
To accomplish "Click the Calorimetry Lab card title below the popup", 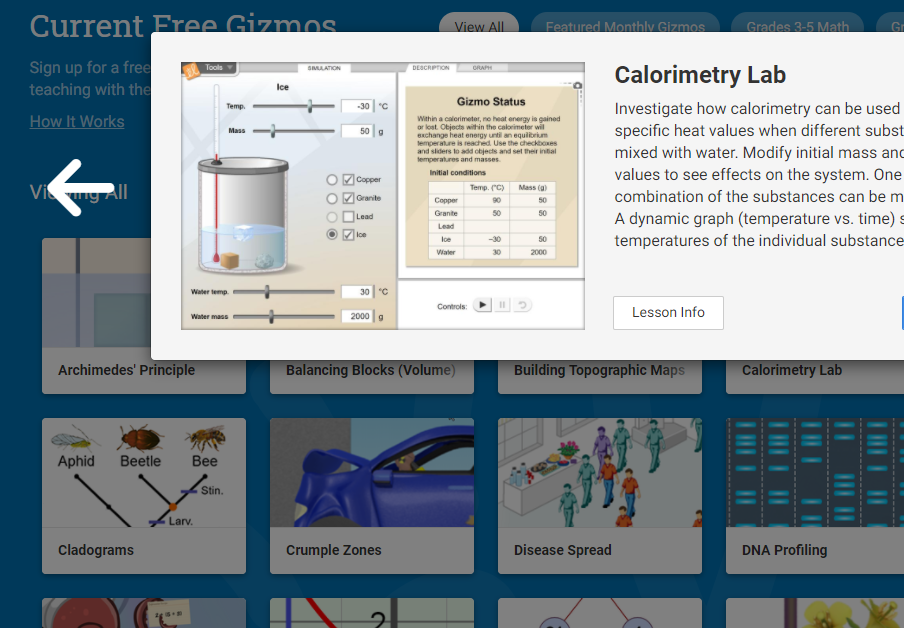I will pos(792,370).
